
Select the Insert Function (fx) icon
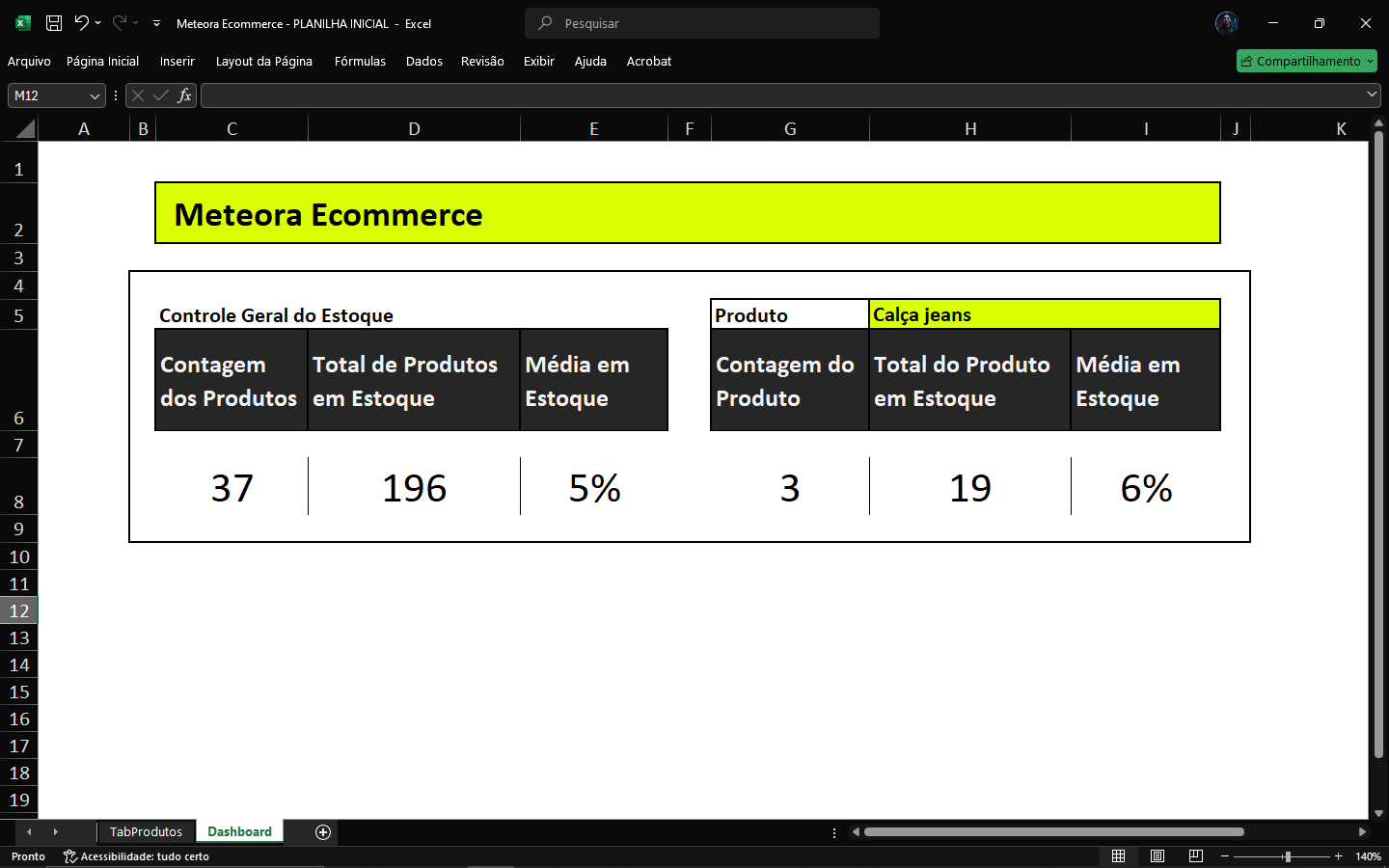click(183, 95)
